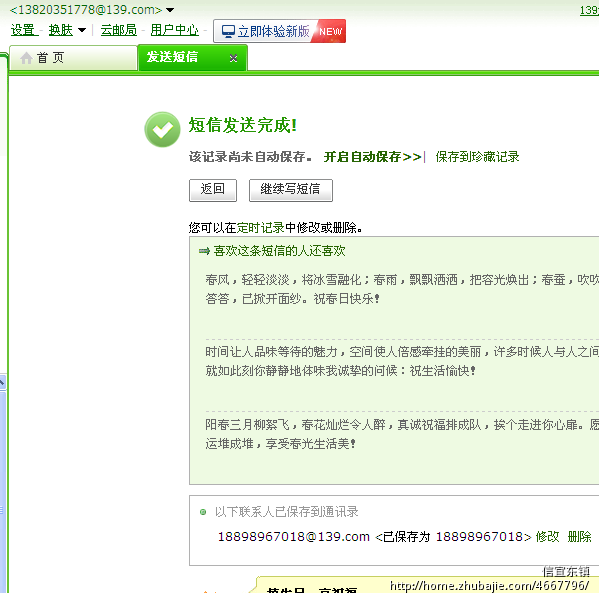Screen dimensions: 599x593
Task: Click the 短信发送完成! heading
Action: (243, 125)
